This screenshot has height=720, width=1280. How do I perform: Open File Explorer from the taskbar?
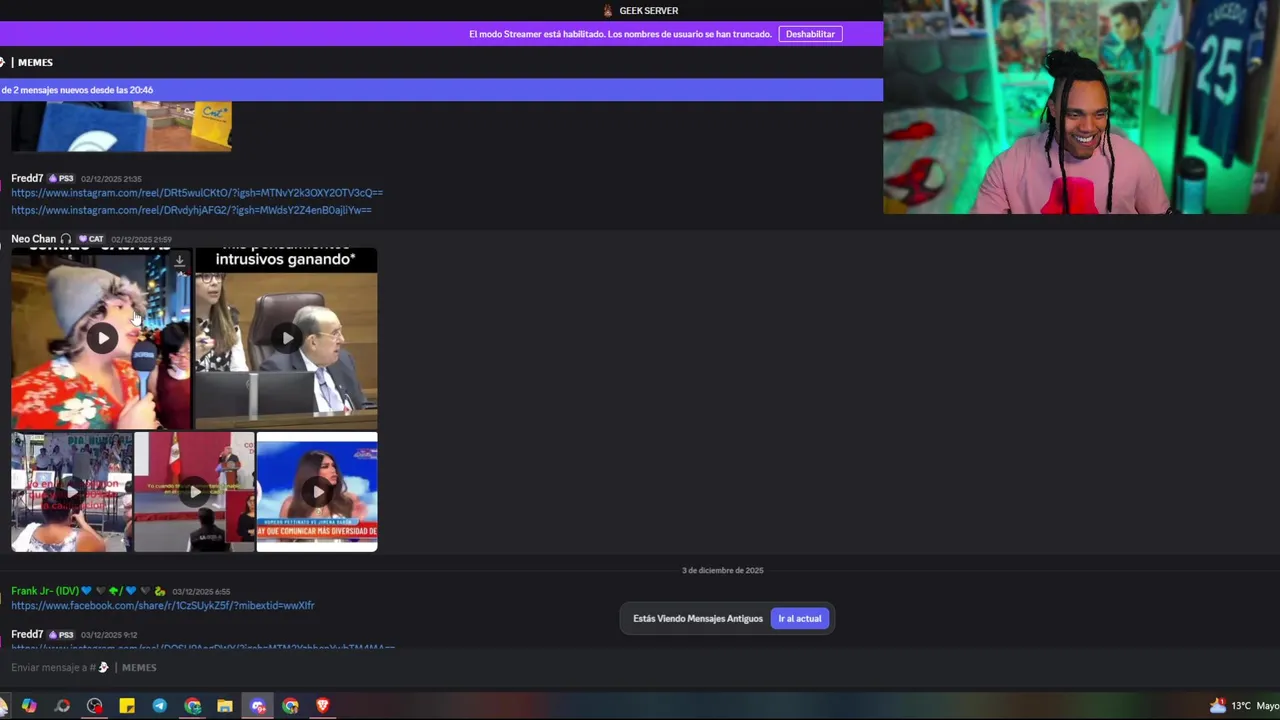click(225, 706)
